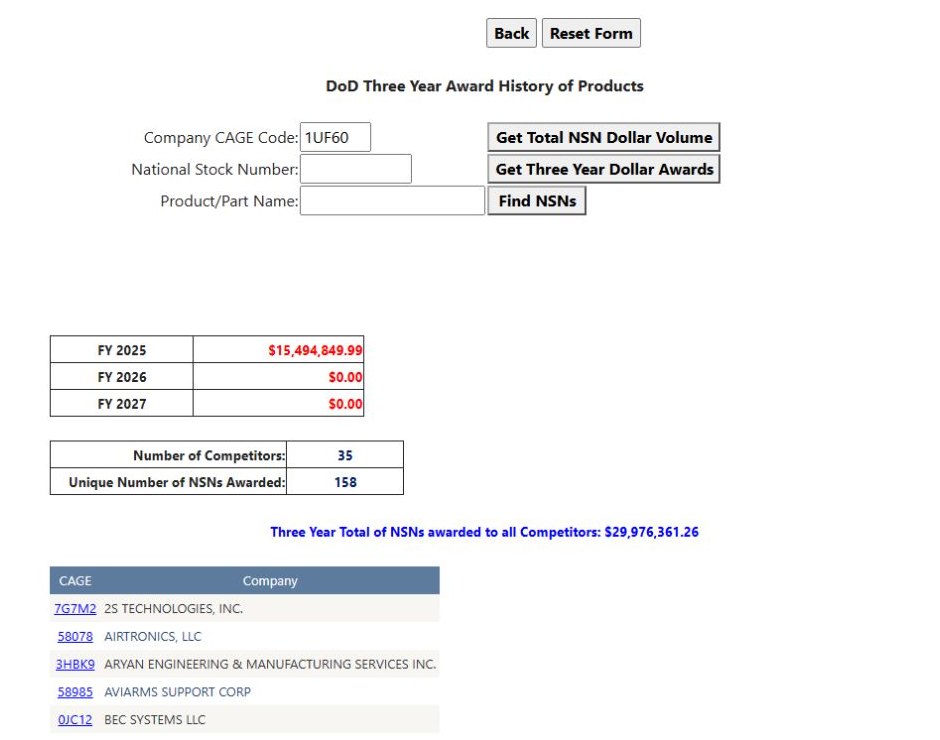The height and width of the screenshot is (740, 940).
Task: Click the FY 2026 row label
Action: (122, 377)
